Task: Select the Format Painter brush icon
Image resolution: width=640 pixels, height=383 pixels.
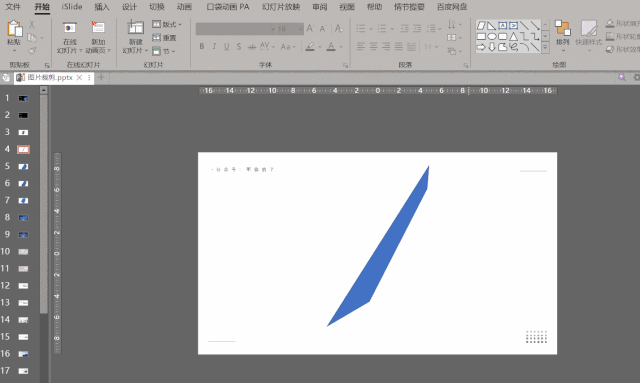Action: tap(32, 51)
